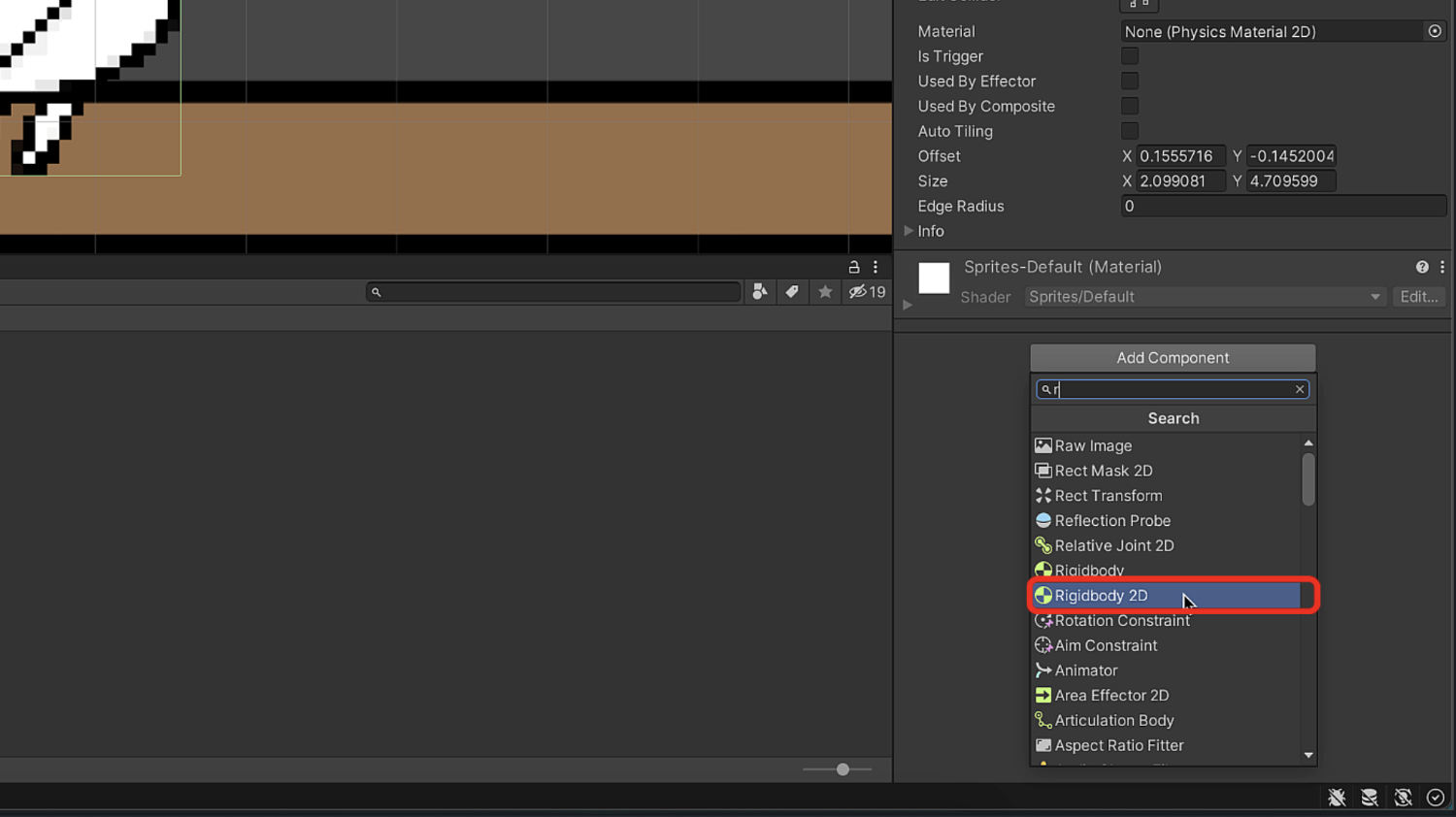Select Animator from the component list
Image resolution: width=1456 pixels, height=817 pixels.
point(1166,670)
